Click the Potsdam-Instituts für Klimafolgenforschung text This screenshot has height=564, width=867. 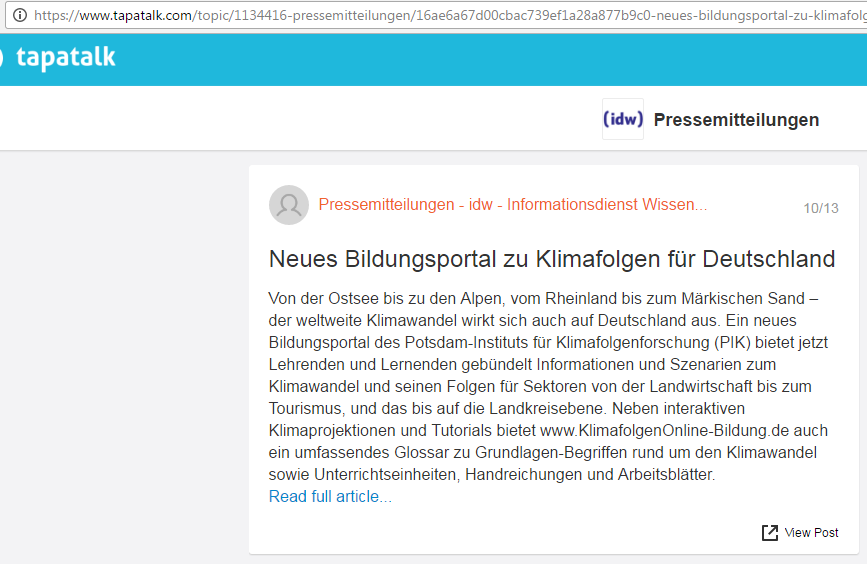(521, 342)
